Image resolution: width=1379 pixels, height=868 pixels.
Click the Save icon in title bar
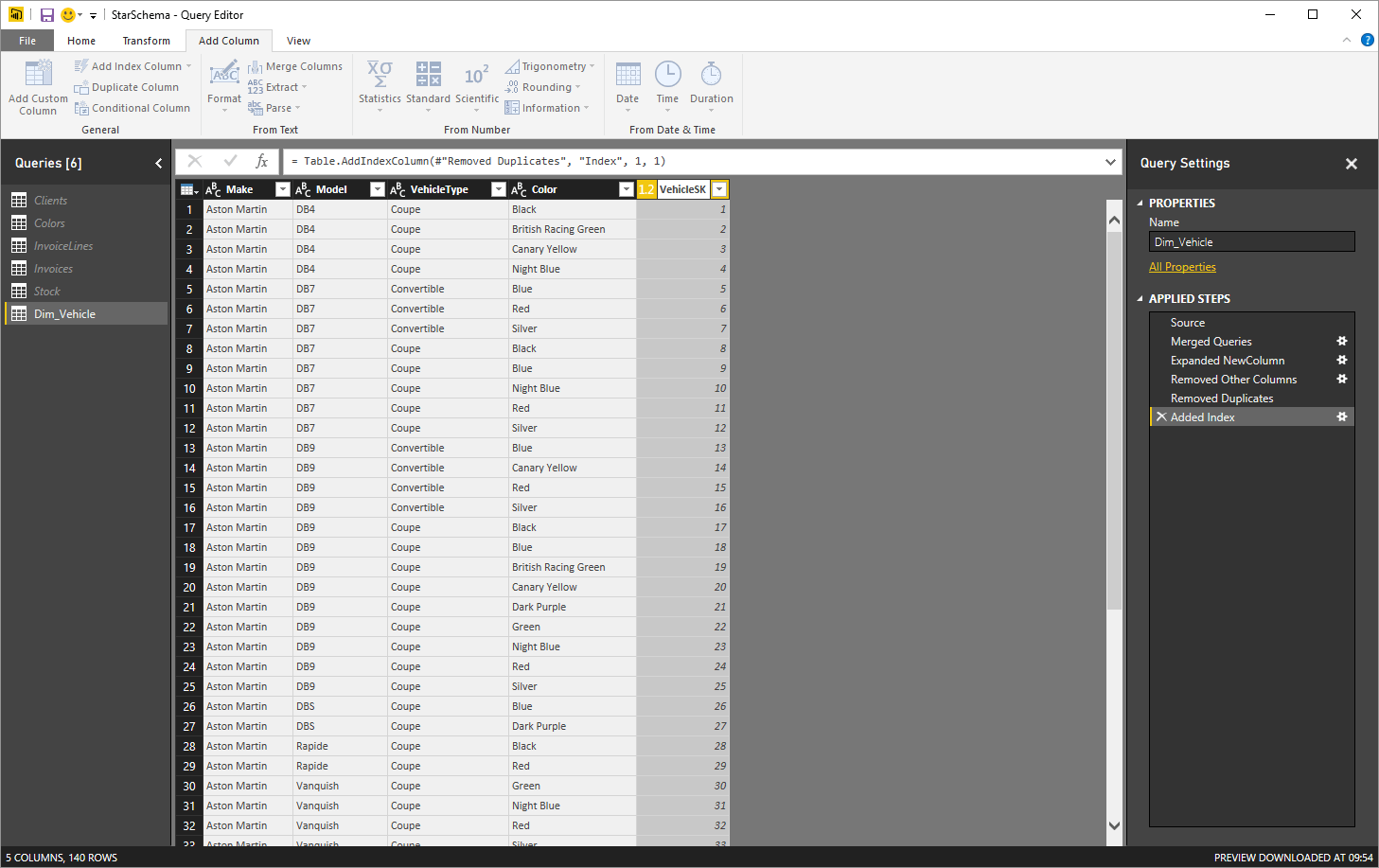click(46, 14)
